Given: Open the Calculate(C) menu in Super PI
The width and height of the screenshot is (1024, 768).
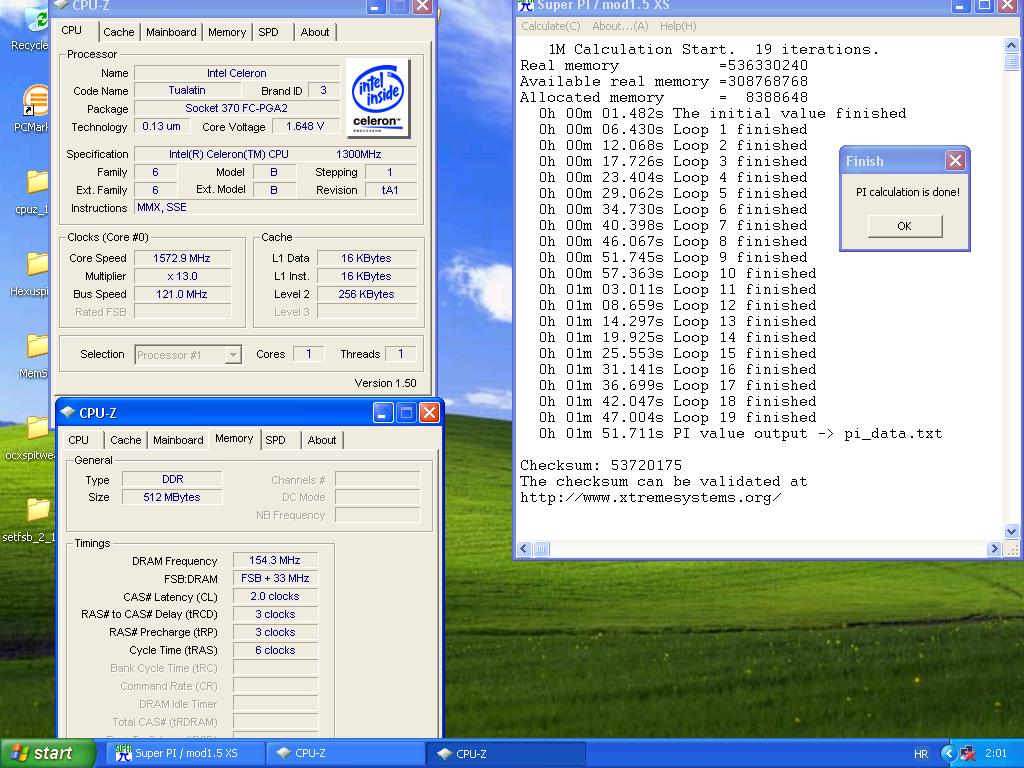Looking at the screenshot, I should [x=551, y=26].
